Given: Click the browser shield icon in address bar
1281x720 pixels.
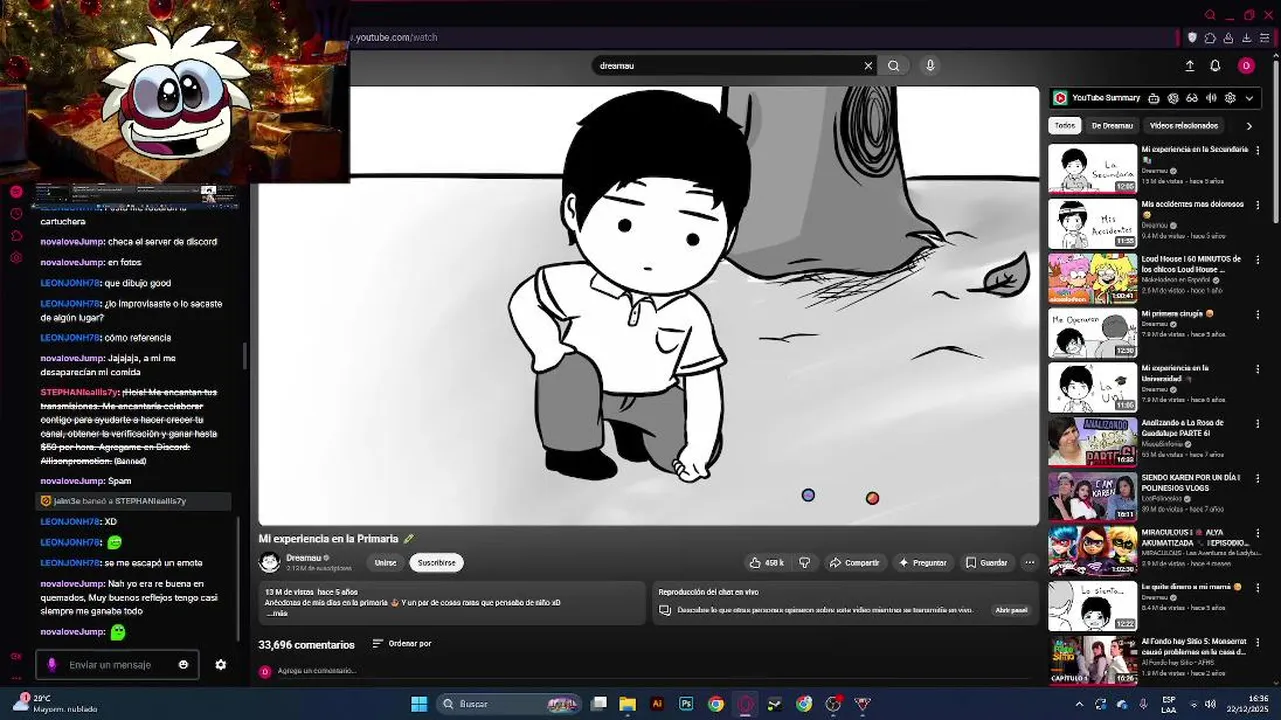Looking at the screenshot, I should [1192, 38].
